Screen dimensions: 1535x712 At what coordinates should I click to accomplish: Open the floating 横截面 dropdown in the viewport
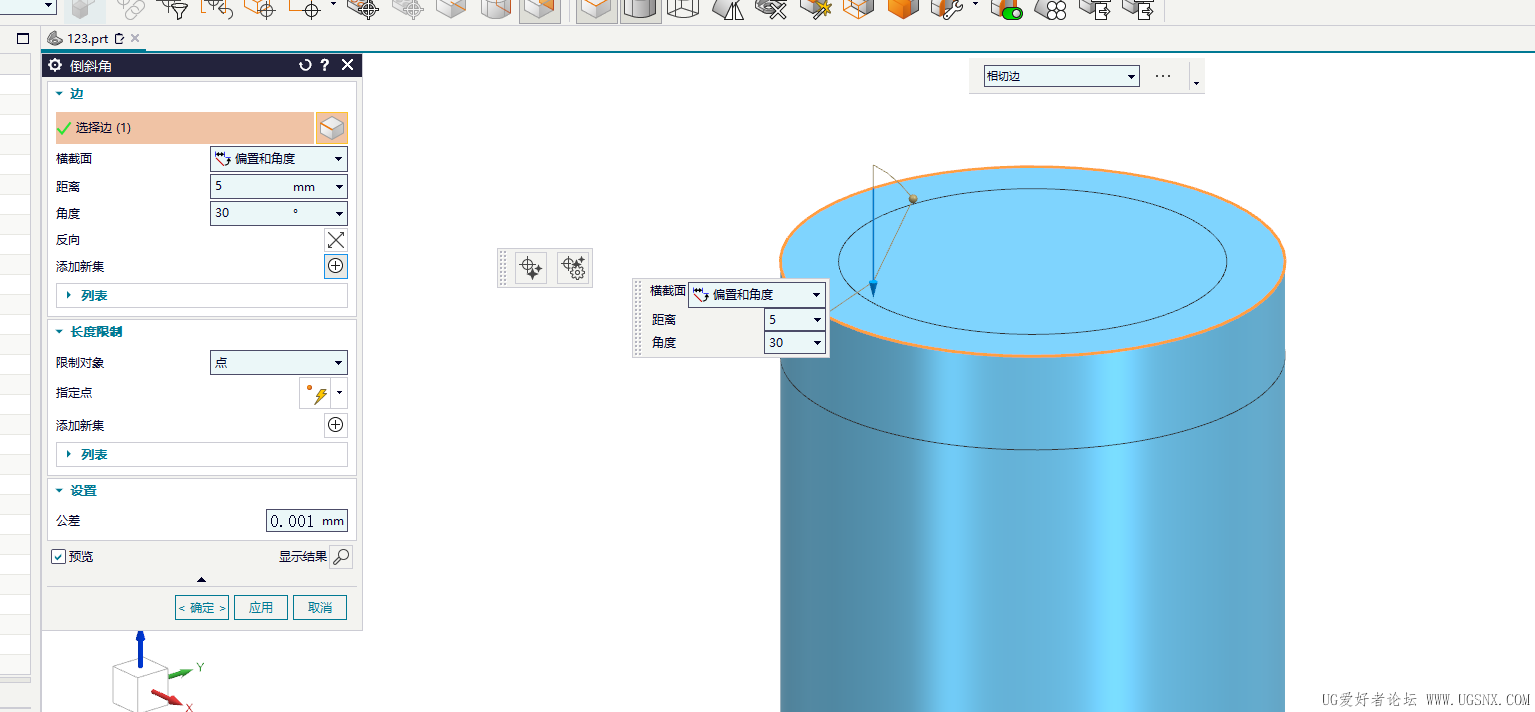coord(757,295)
